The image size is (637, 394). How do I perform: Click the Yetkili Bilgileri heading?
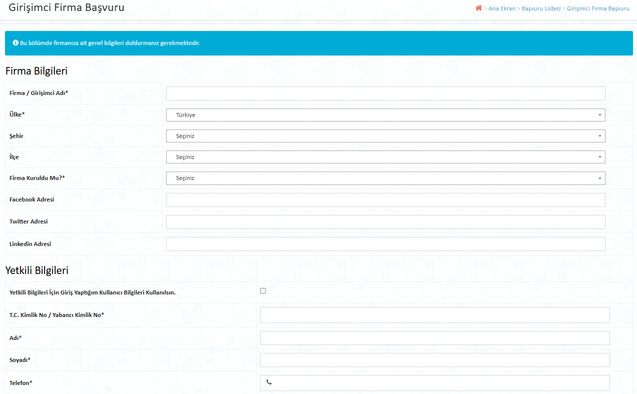[x=37, y=271]
